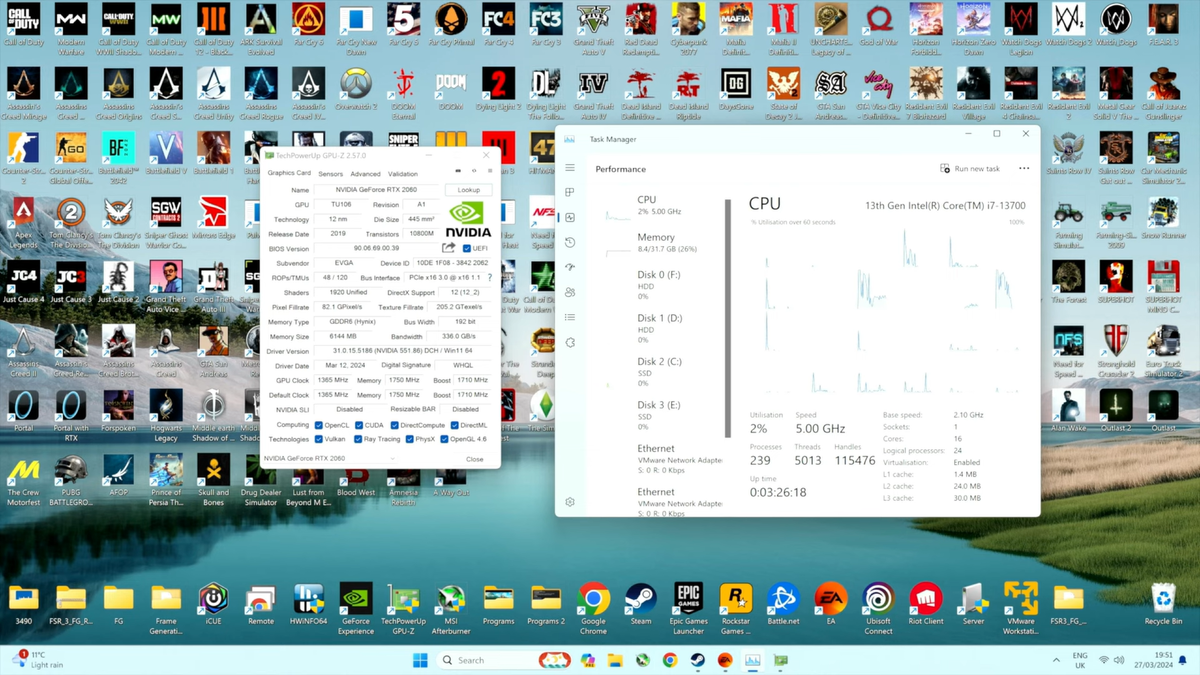Click BIOS export share icon in GPU-Z

[449, 248]
